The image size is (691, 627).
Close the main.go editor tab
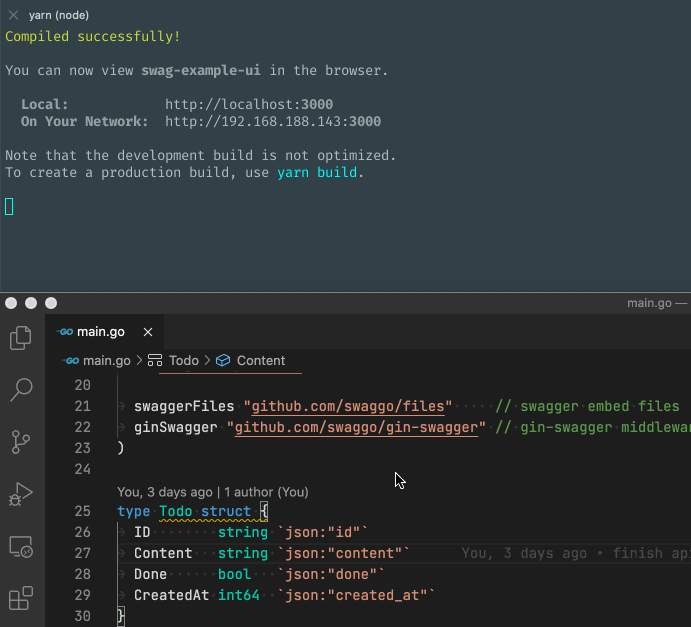[148, 332]
